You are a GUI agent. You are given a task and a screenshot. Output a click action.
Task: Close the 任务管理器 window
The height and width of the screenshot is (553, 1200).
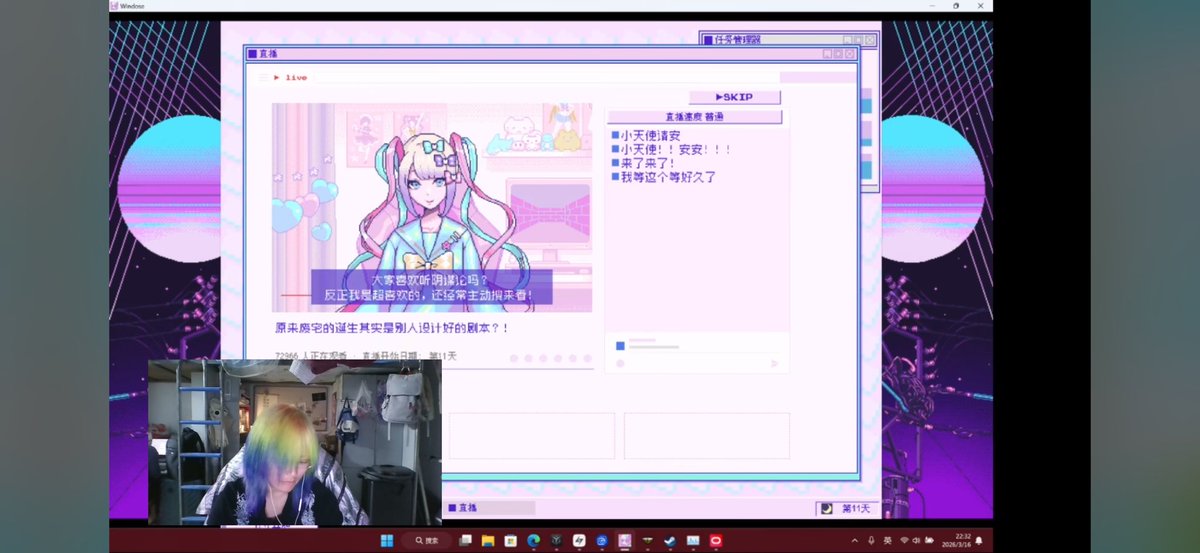(x=870, y=40)
